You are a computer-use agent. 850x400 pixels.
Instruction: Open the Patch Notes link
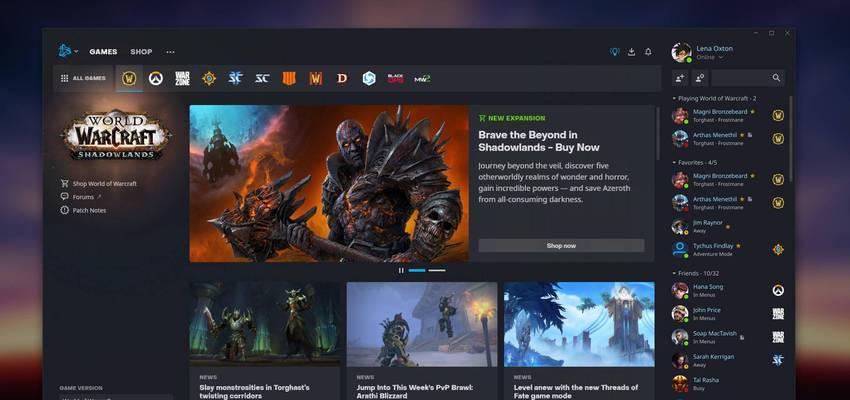(83, 210)
